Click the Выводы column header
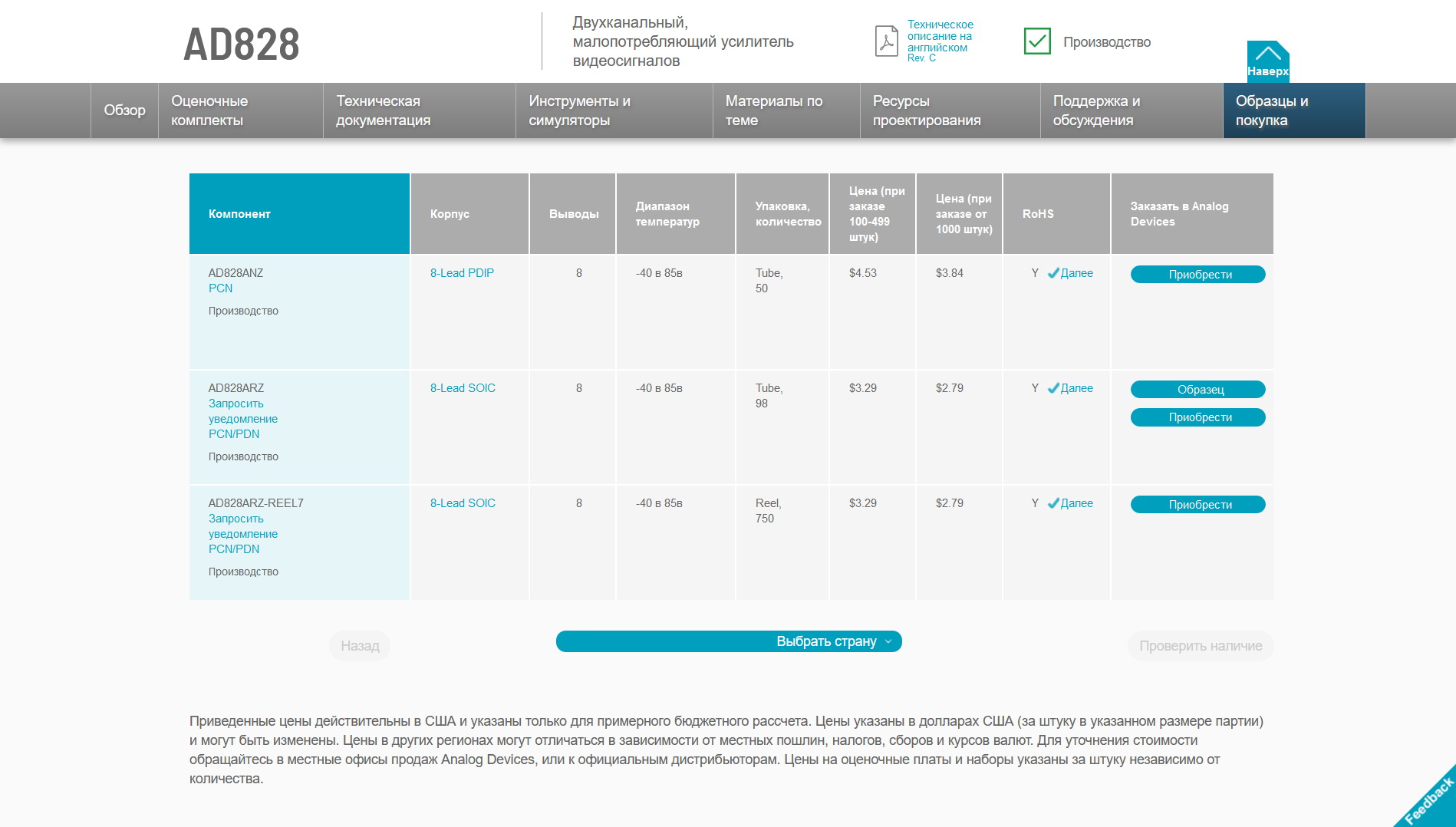 click(x=572, y=214)
